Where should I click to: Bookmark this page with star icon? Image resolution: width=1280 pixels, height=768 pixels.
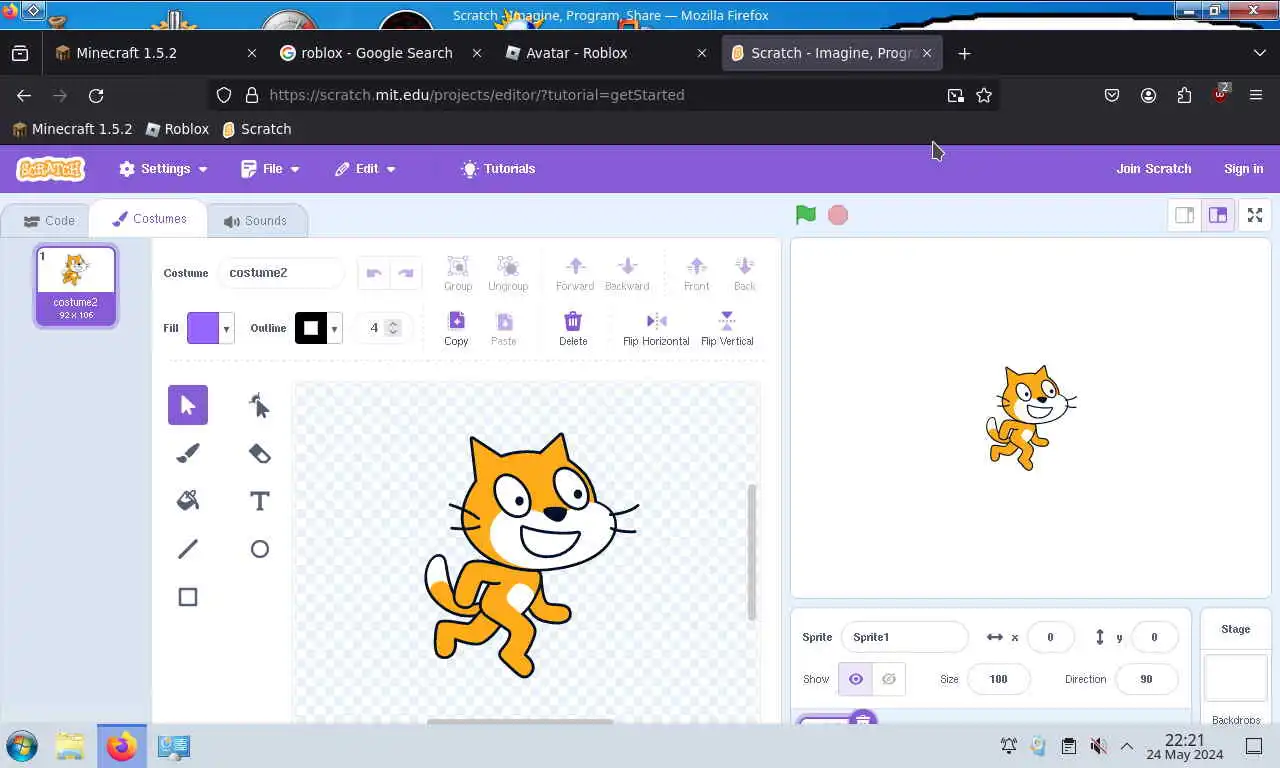(x=984, y=95)
